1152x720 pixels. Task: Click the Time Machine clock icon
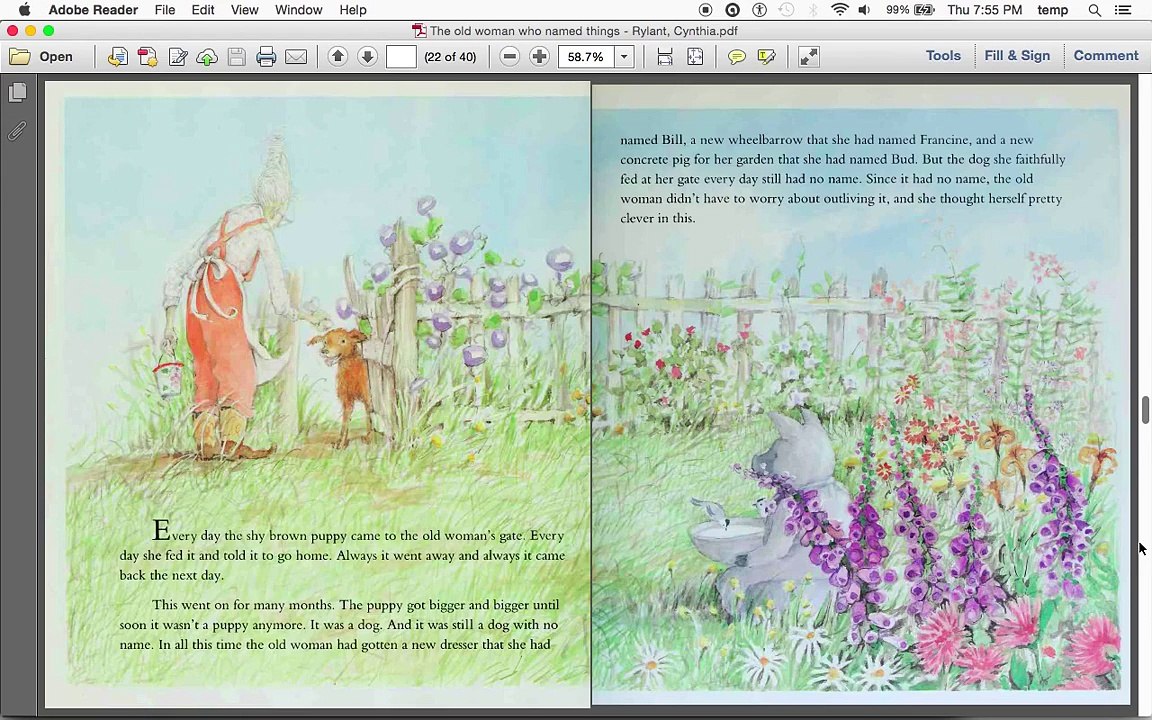786,10
